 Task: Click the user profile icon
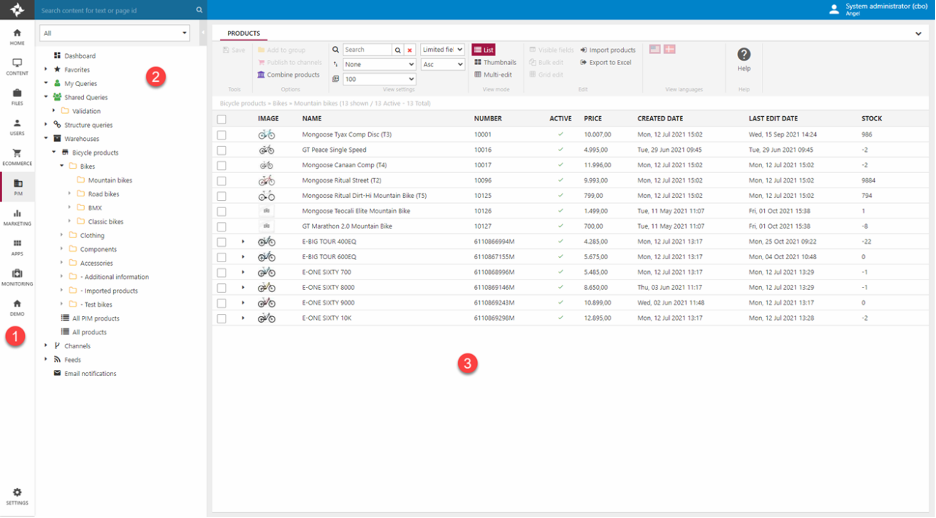[x=834, y=10]
